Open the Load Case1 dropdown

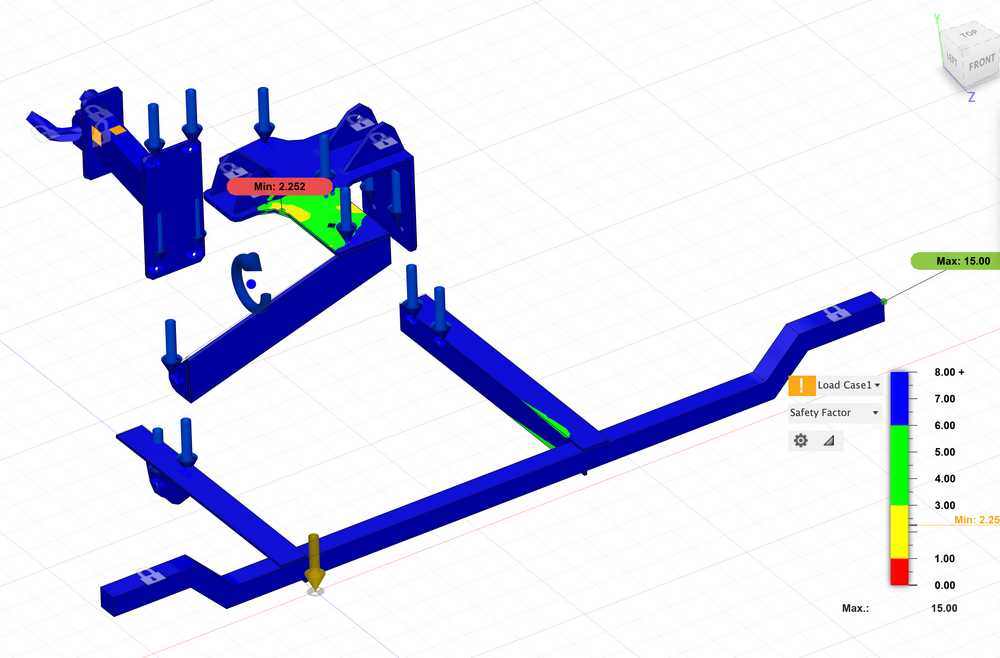click(x=849, y=385)
